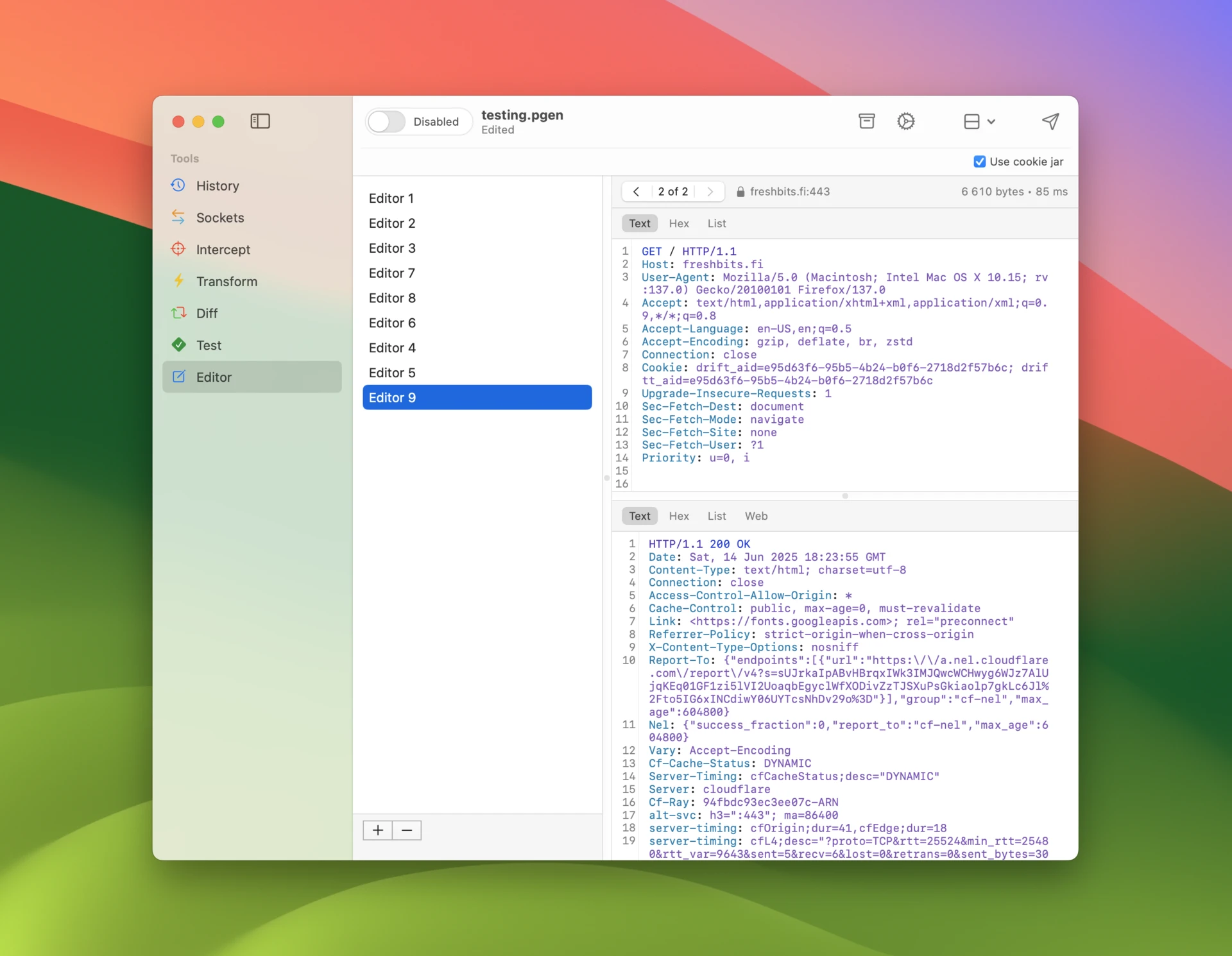Open the layout split dropdown
1232x956 pixels.
(x=979, y=121)
